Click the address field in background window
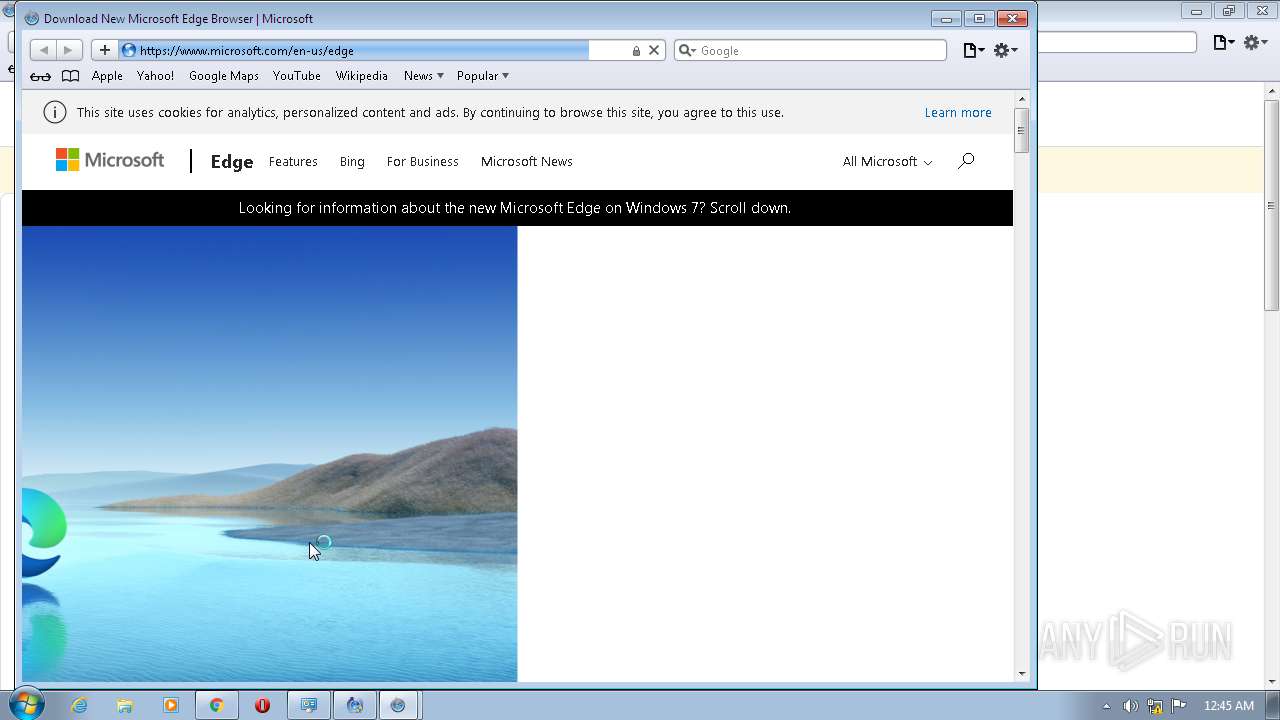Screen dimensions: 1280x720 coord(1117,42)
